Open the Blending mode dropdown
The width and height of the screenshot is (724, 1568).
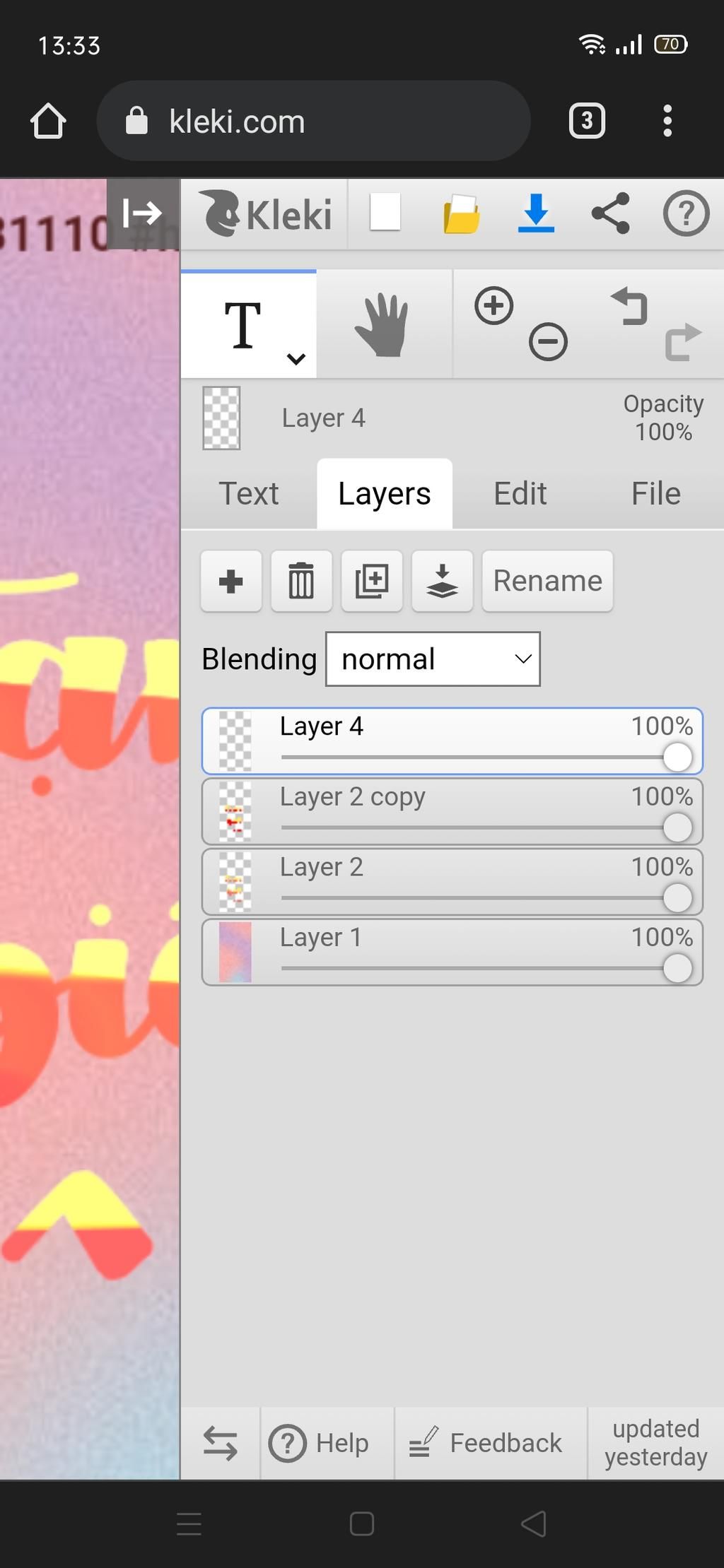click(433, 659)
